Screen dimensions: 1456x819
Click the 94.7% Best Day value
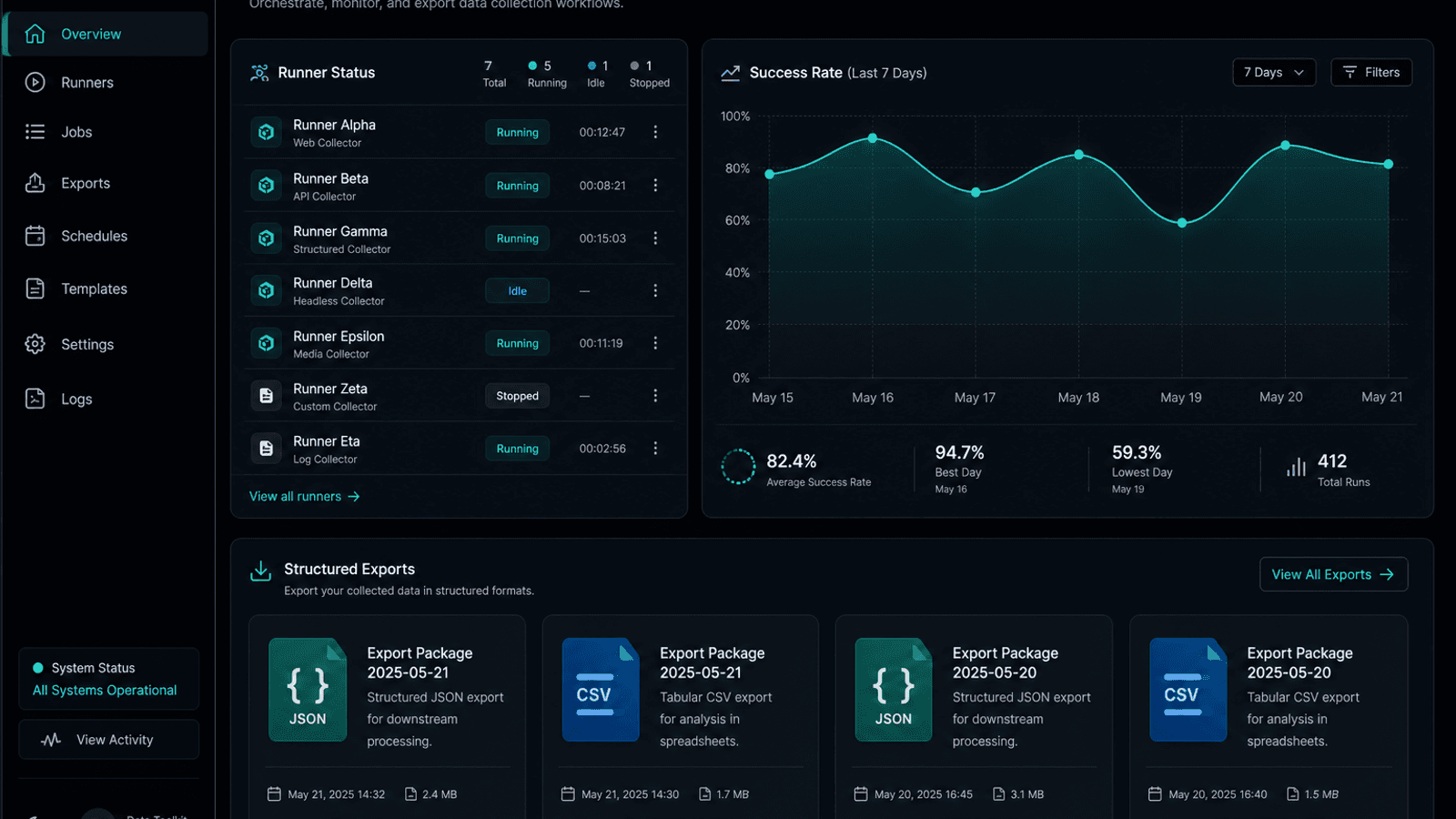959,452
